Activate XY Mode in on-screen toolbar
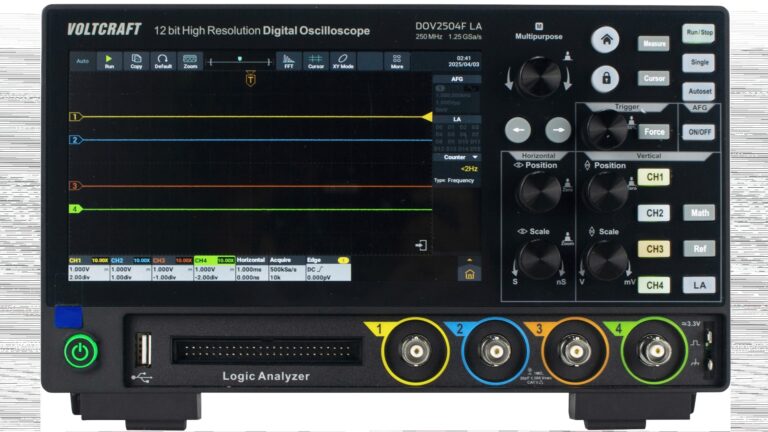Viewport: 768px width, 432px height. click(343, 61)
